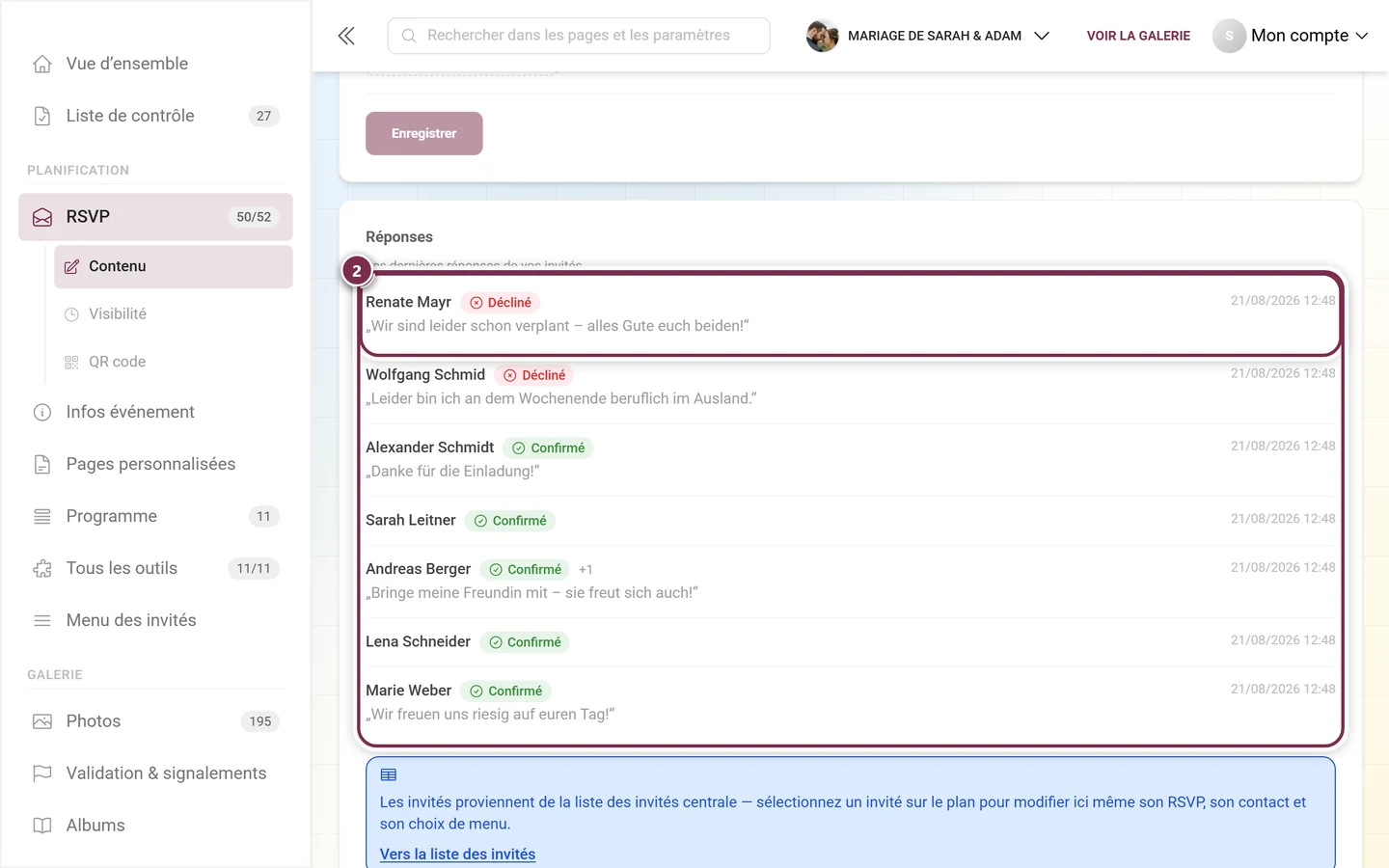The width and height of the screenshot is (1389, 868).
Task: Click the RSVP envelope icon
Action: 42,217
